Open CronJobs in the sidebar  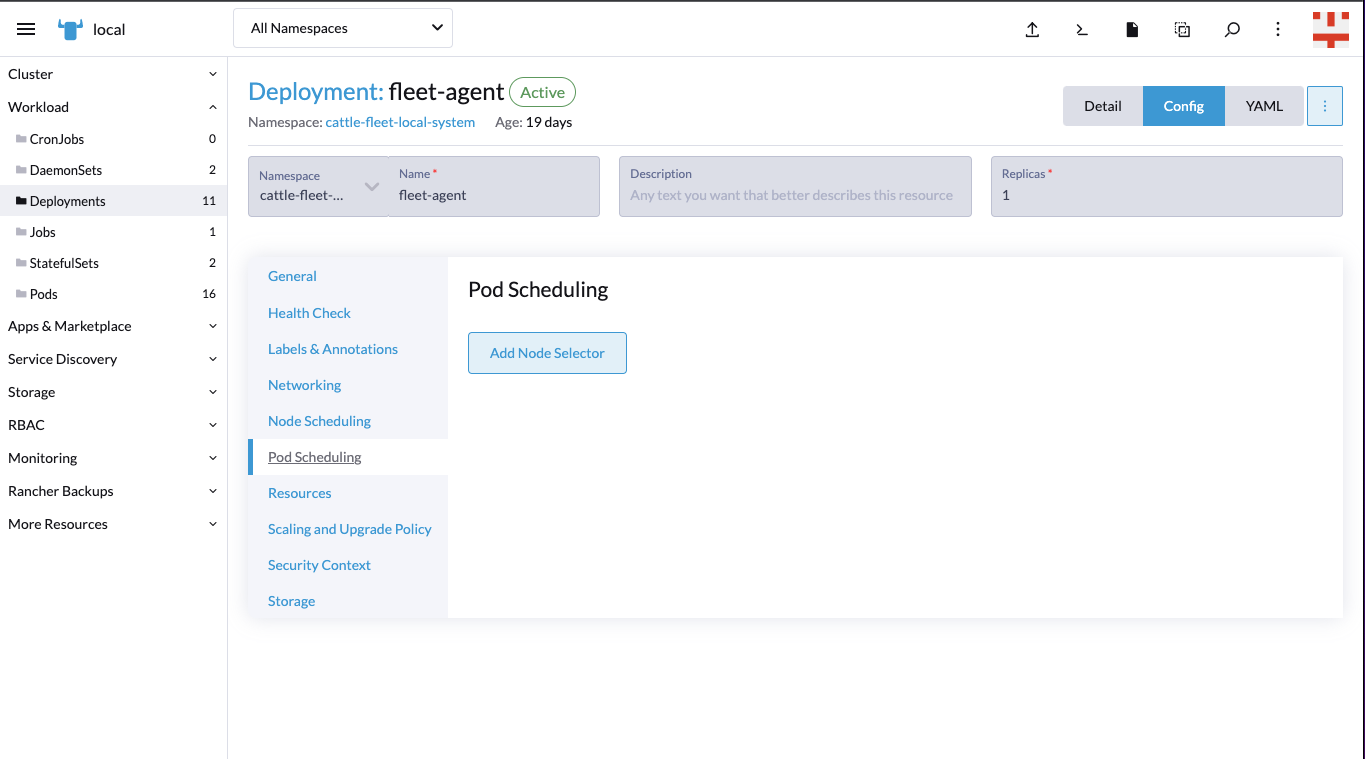[113, 139]
